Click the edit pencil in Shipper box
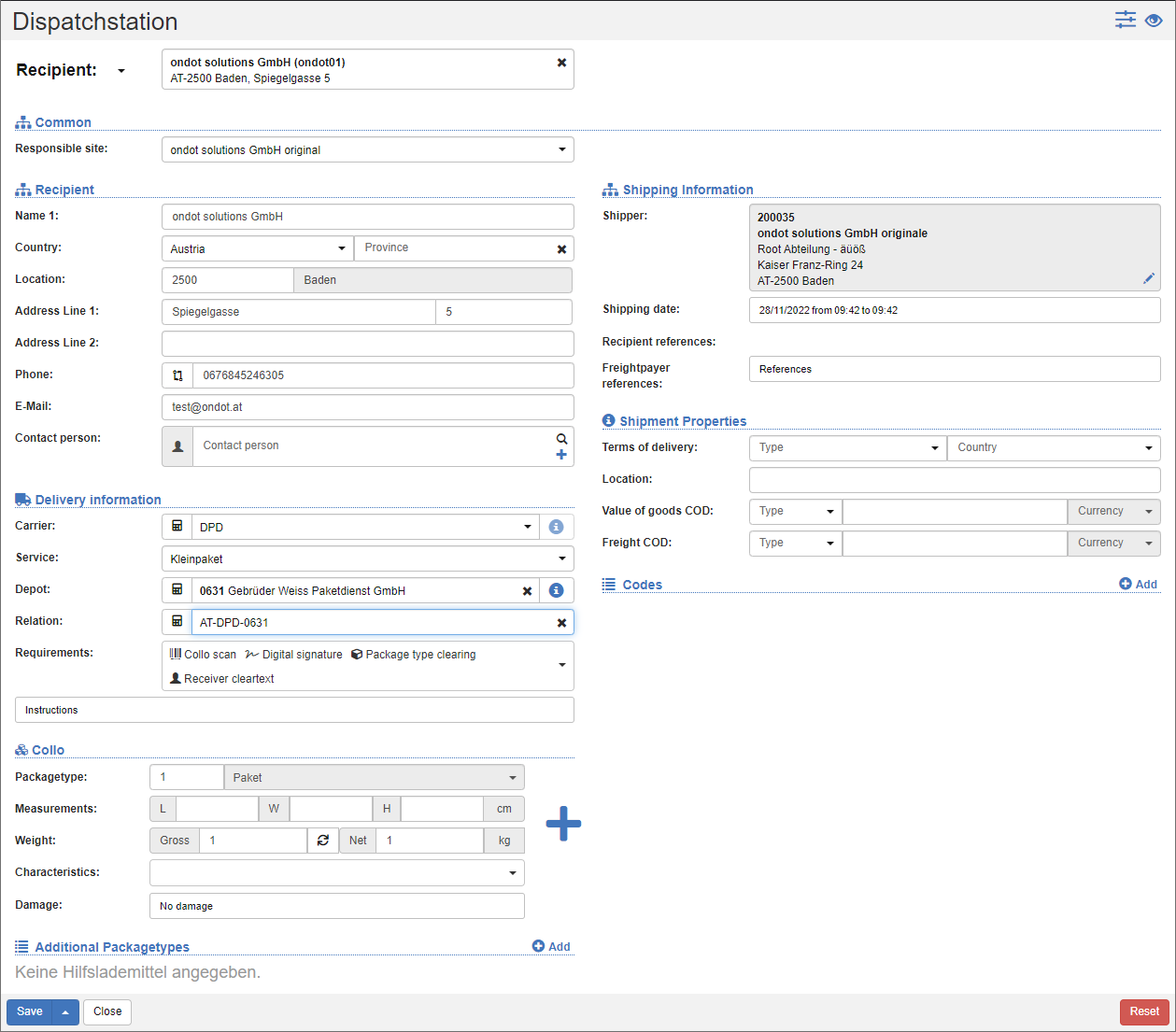Image resolution: width=1176 pixels, height=1032 pixels. 1148,278
